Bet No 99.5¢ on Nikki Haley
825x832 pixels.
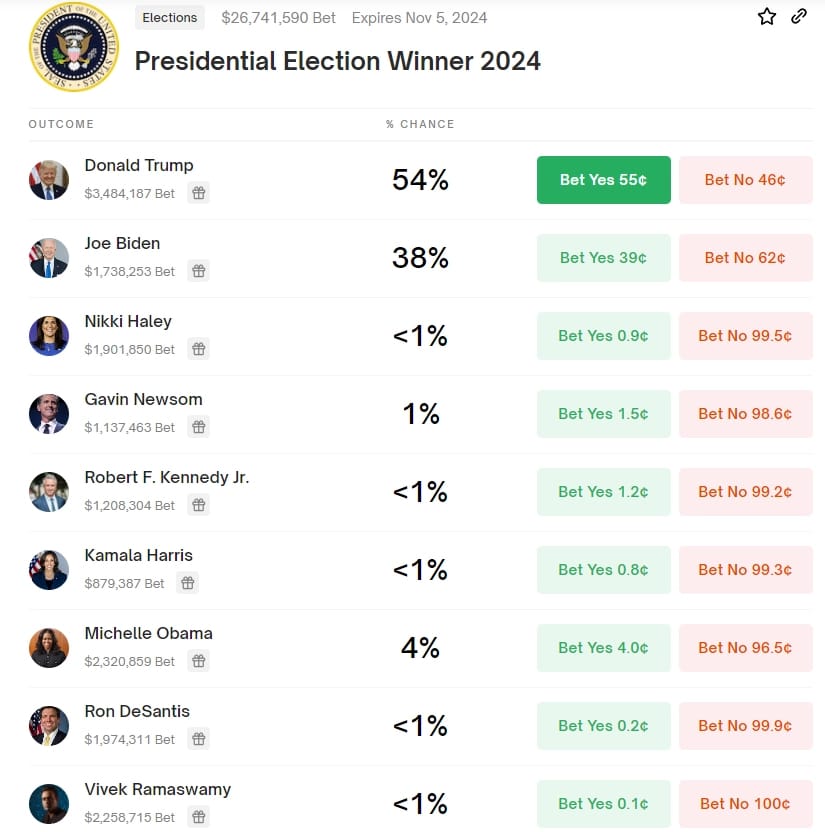coord(745,336)
